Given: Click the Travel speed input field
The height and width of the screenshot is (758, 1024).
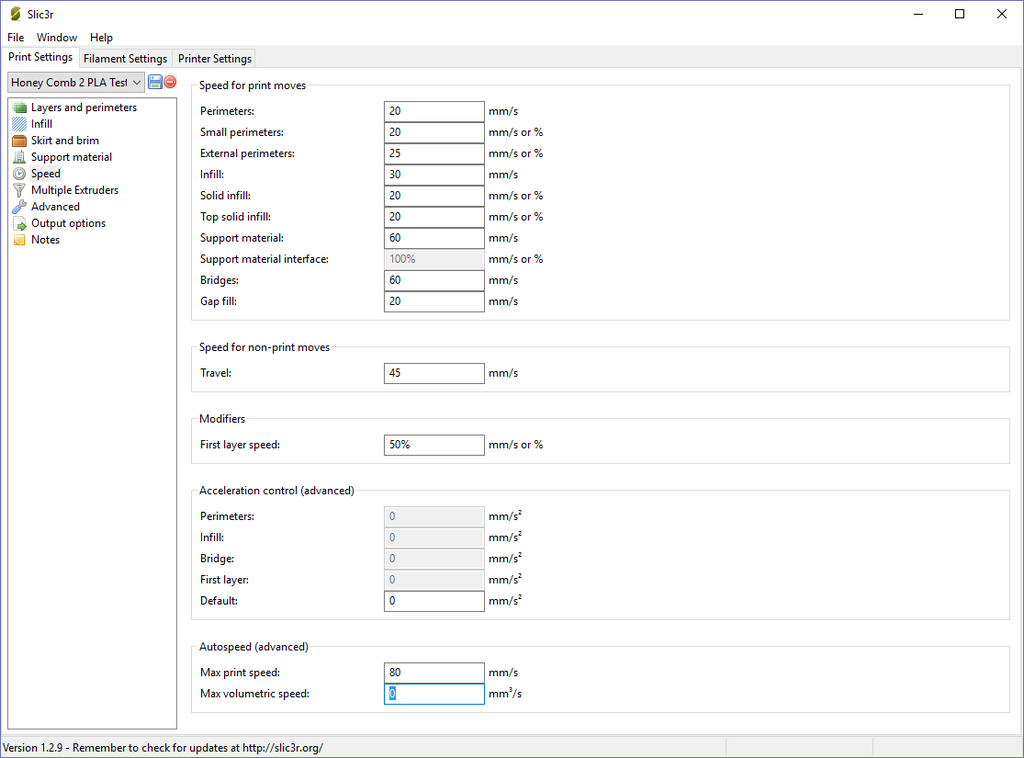Looking at the screenshot, I should click(434, 373).
